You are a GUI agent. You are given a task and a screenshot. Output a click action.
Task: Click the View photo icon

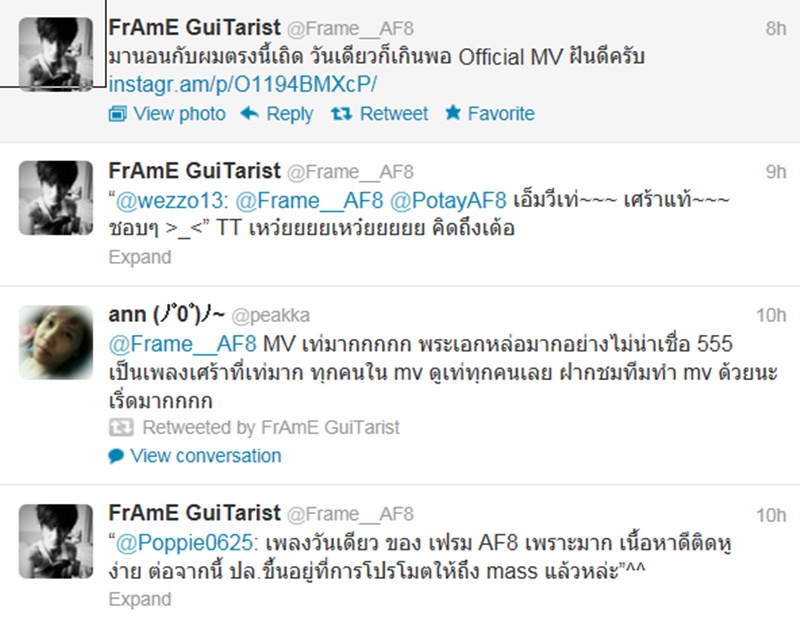[x=118, y=114]
